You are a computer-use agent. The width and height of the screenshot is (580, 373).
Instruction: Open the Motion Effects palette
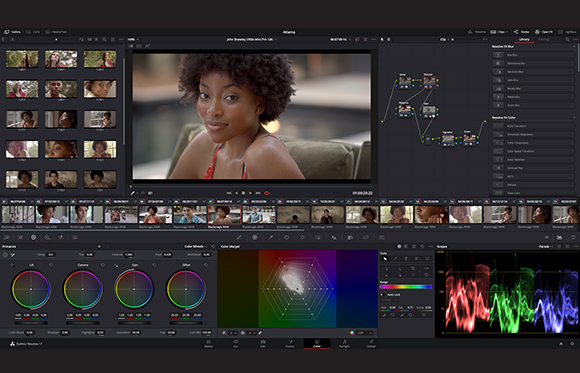coord(75,237)
